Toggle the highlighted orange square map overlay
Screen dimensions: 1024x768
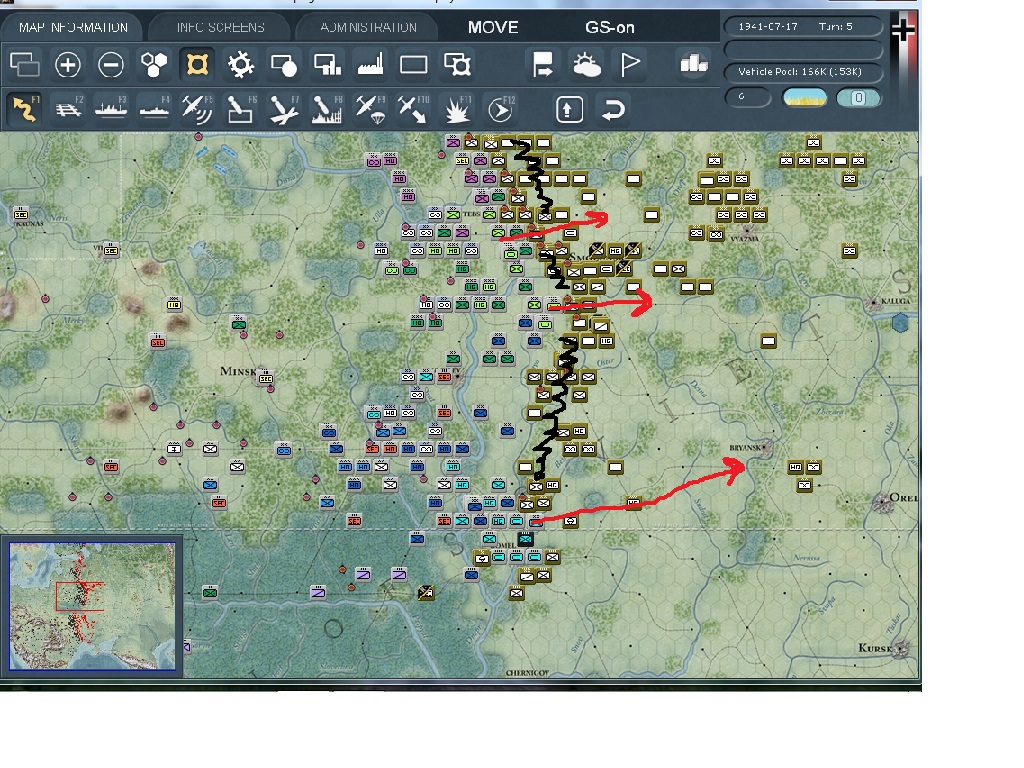[197, 65]
